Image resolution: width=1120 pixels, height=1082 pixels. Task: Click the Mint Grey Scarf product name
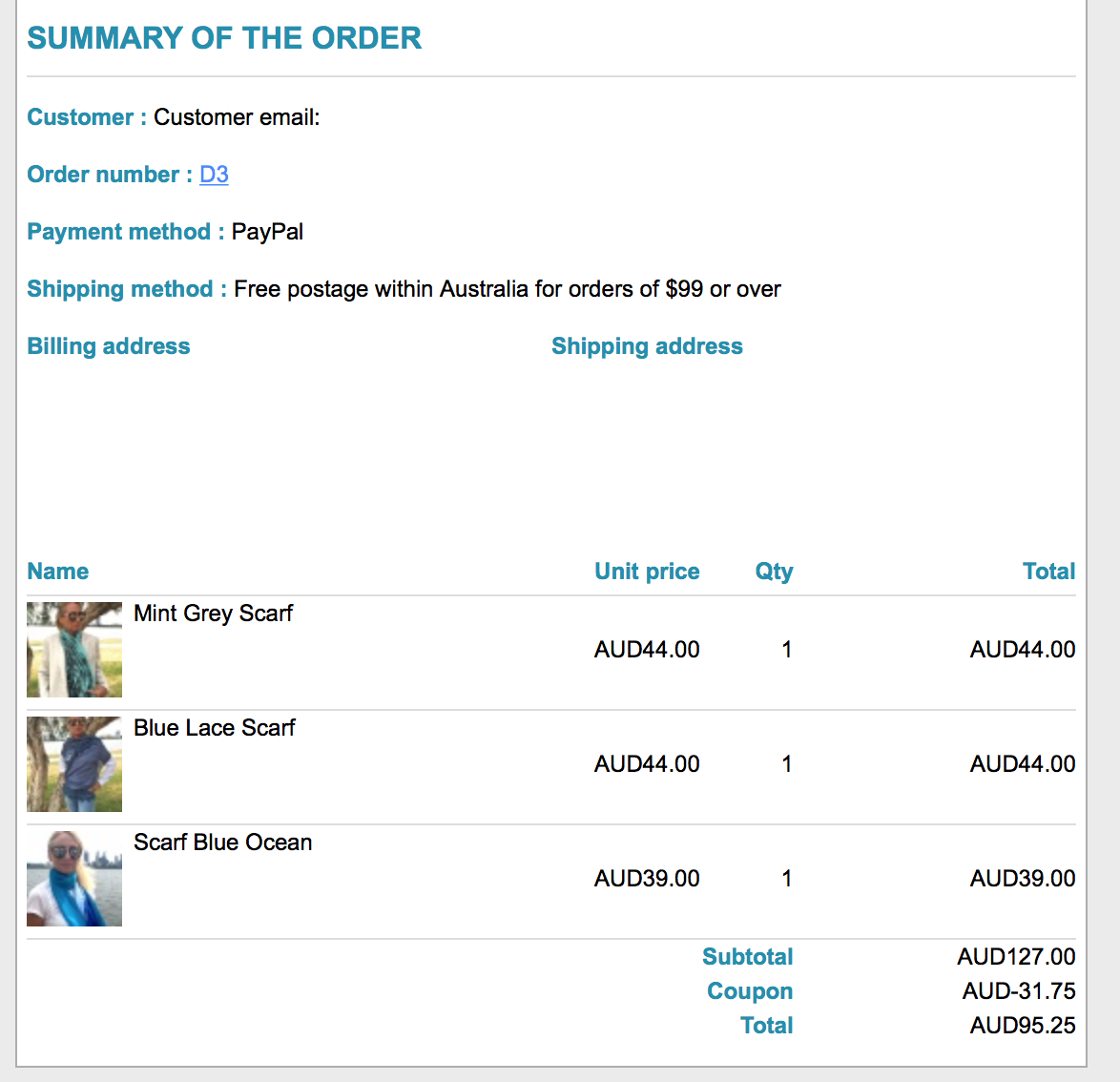point(213,614)
